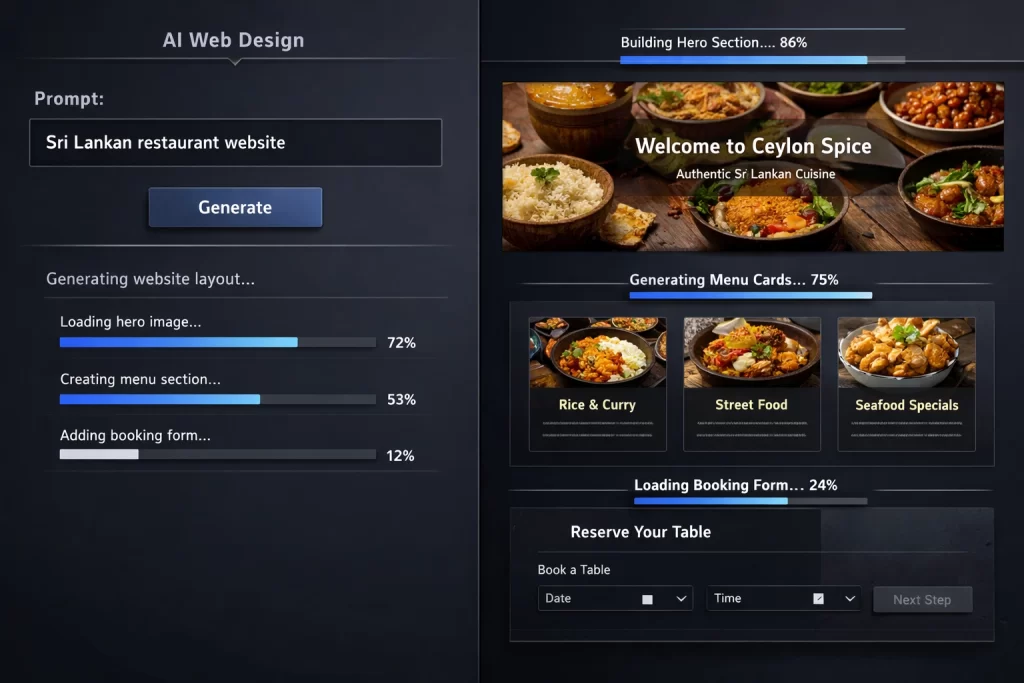
Task: Click the Authentic Sri Lankan Cuisine subtitle
Action: (755, 174)
